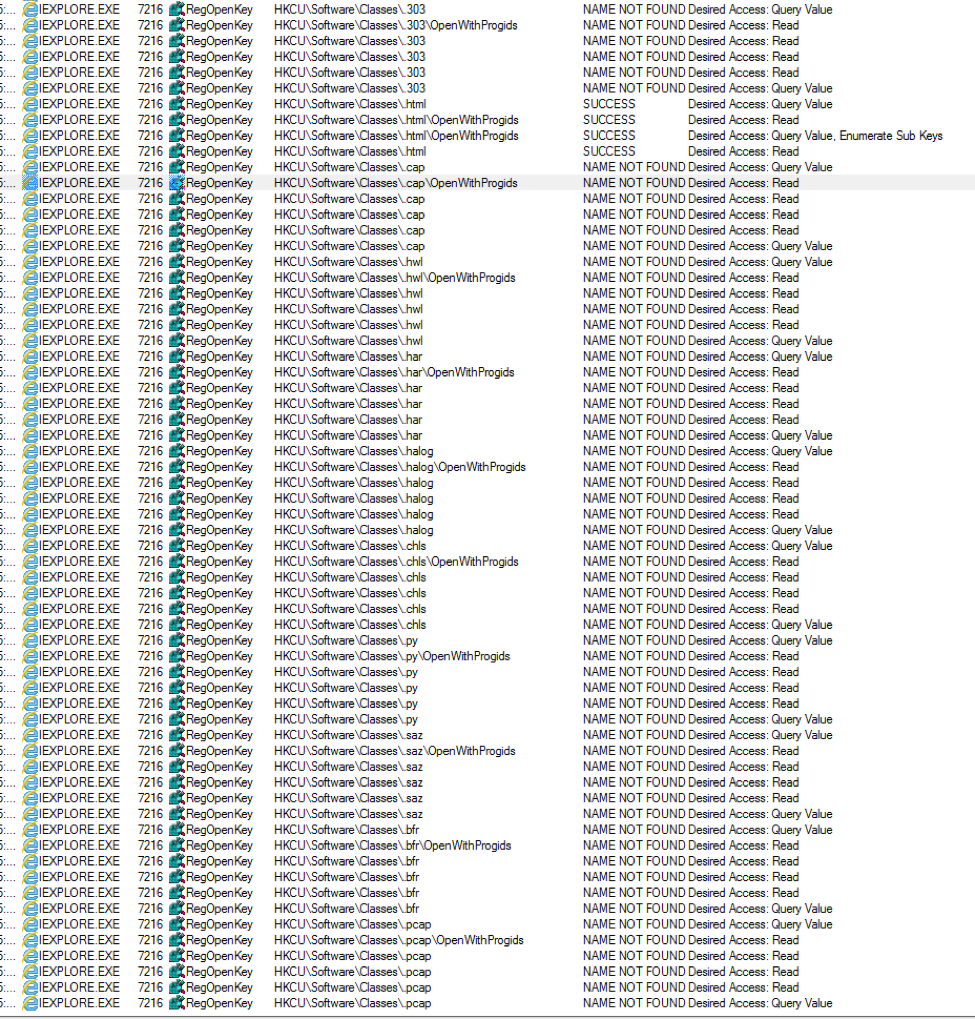Select path HKCU\Software\Classes\.chls\OpenWithProgids

tap(396, 561)
